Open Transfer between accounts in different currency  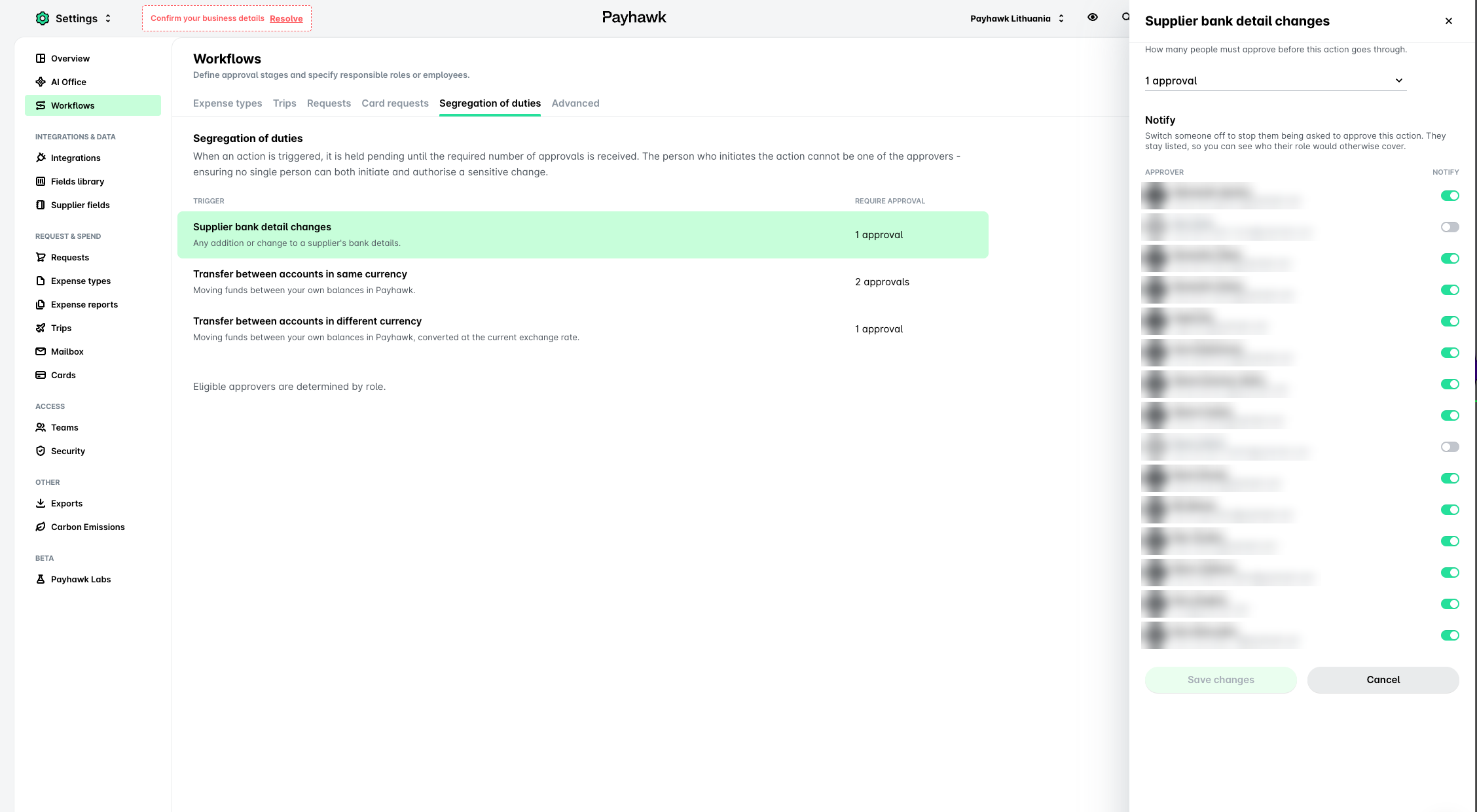[583, 329]
